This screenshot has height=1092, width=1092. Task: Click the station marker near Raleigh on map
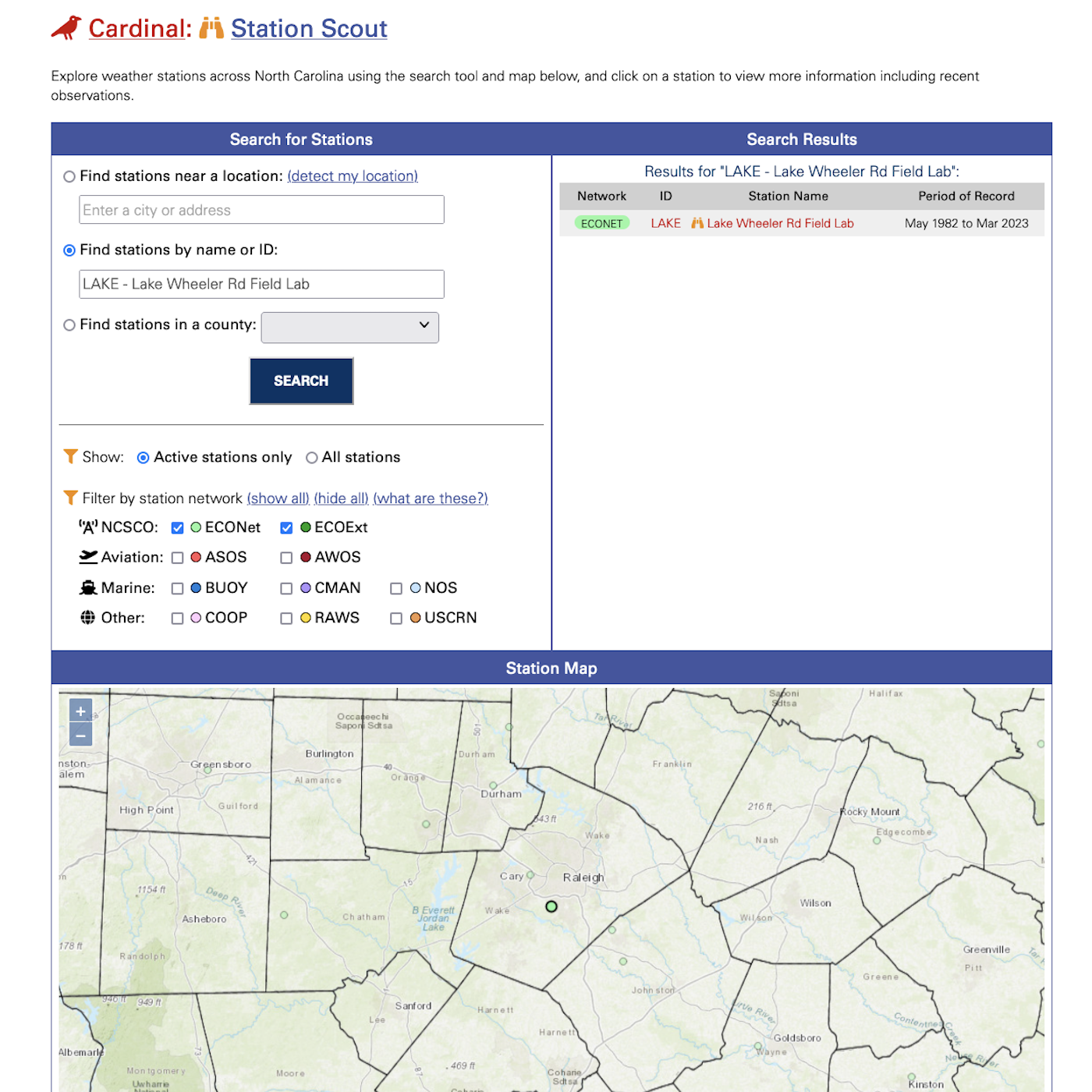(x=551, y=907)
